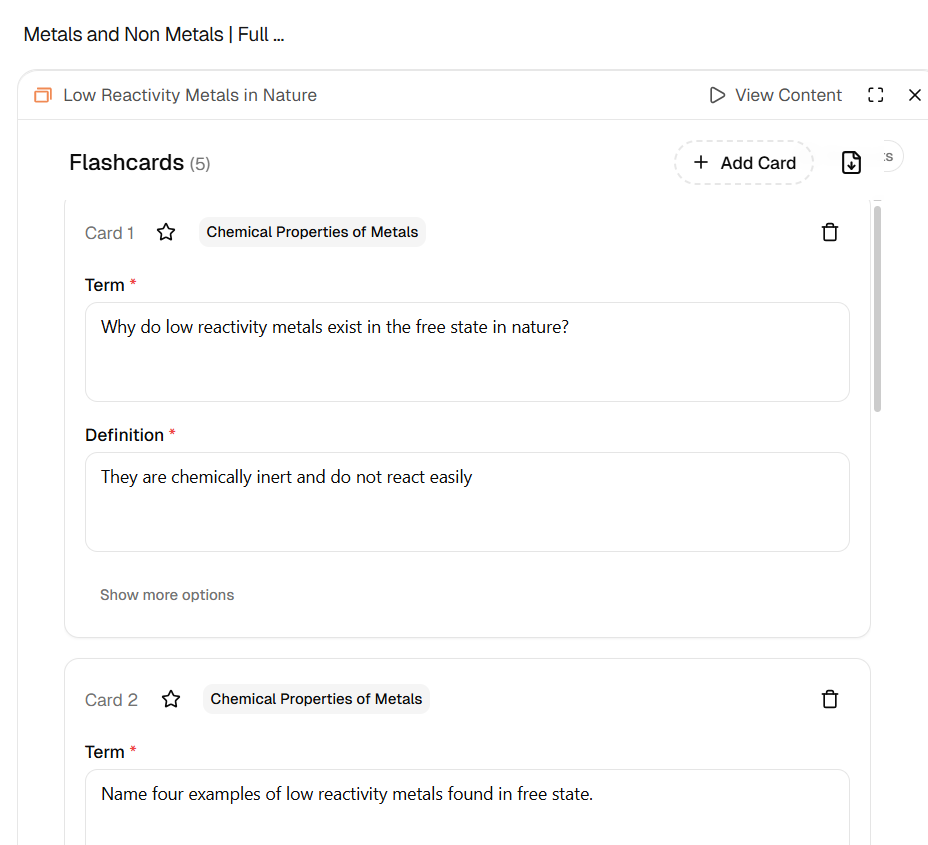Screen dimensions: 928x845
Task: Open View Content
Action: pyautogui.click(x=775, y=95)
